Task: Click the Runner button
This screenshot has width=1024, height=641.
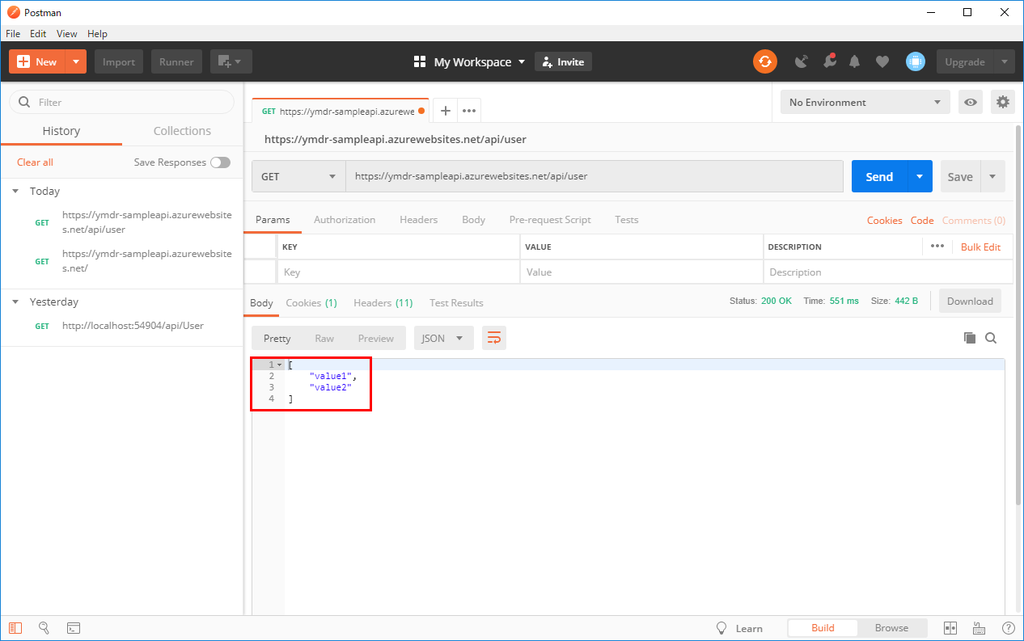Action: tap(176, 62)
